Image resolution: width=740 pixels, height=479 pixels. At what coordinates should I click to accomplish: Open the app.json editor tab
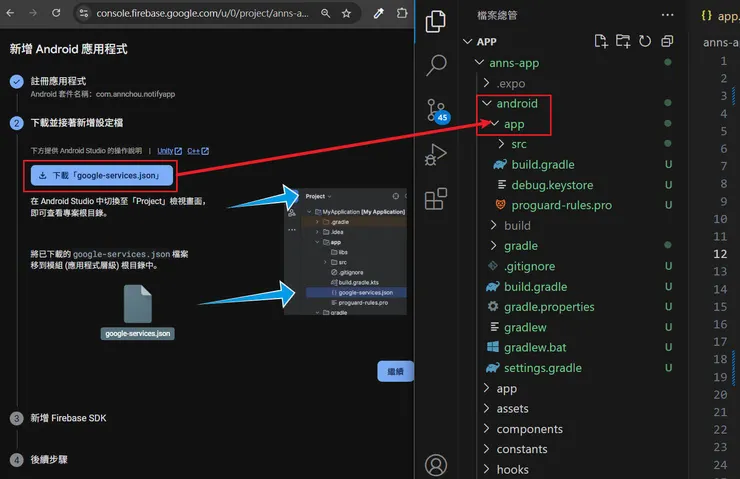coord(718,15)
